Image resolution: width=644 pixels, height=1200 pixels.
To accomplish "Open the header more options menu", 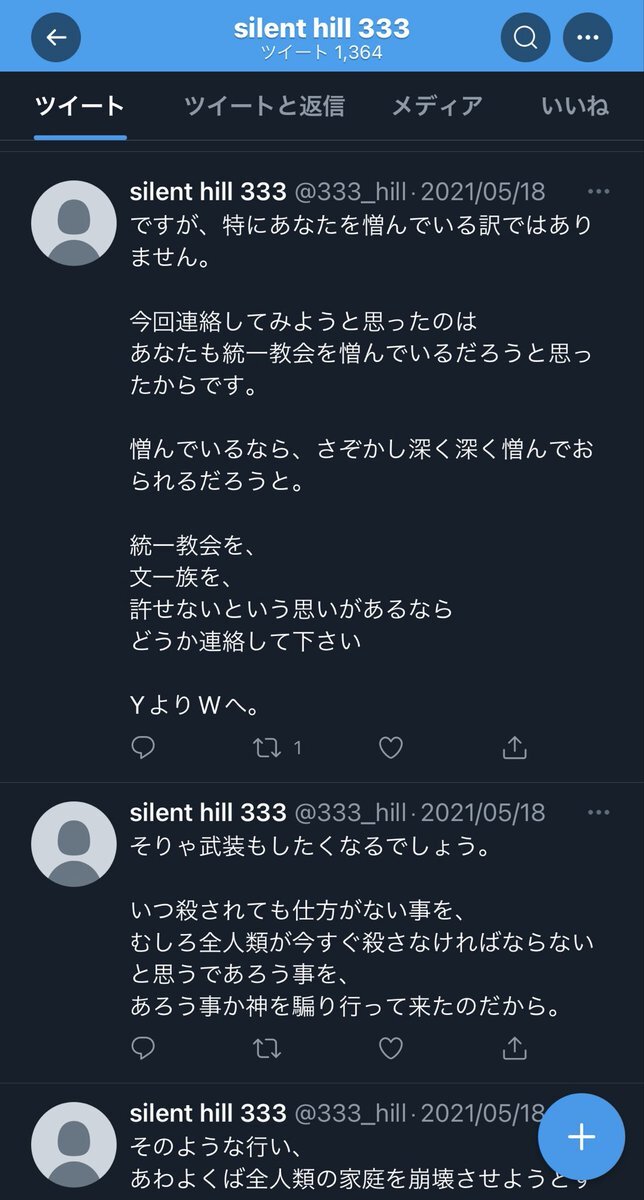I will point(588,38).
